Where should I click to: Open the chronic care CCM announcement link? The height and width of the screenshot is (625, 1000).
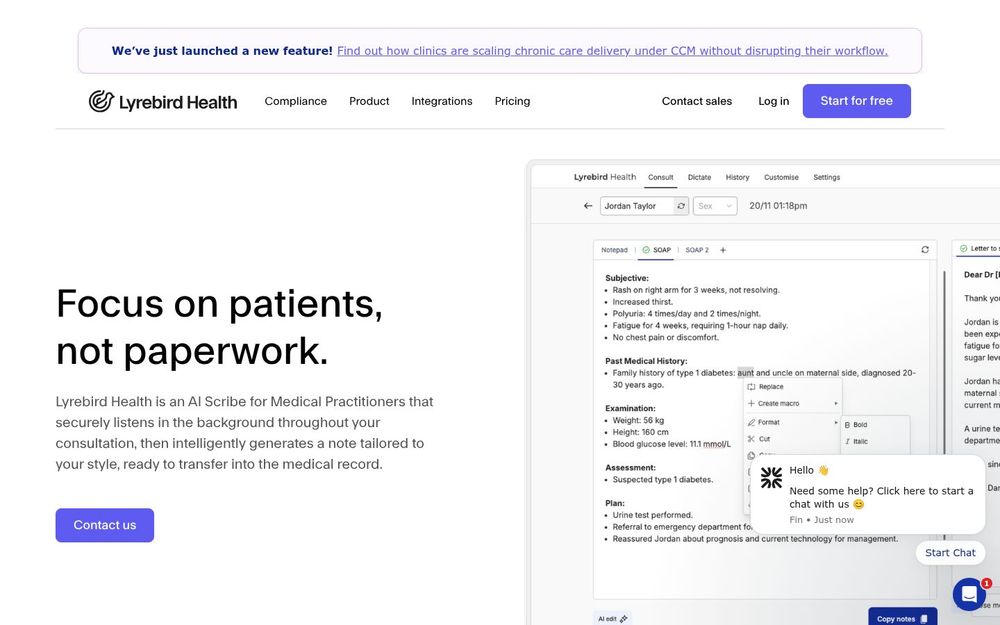tap(612, 51)
